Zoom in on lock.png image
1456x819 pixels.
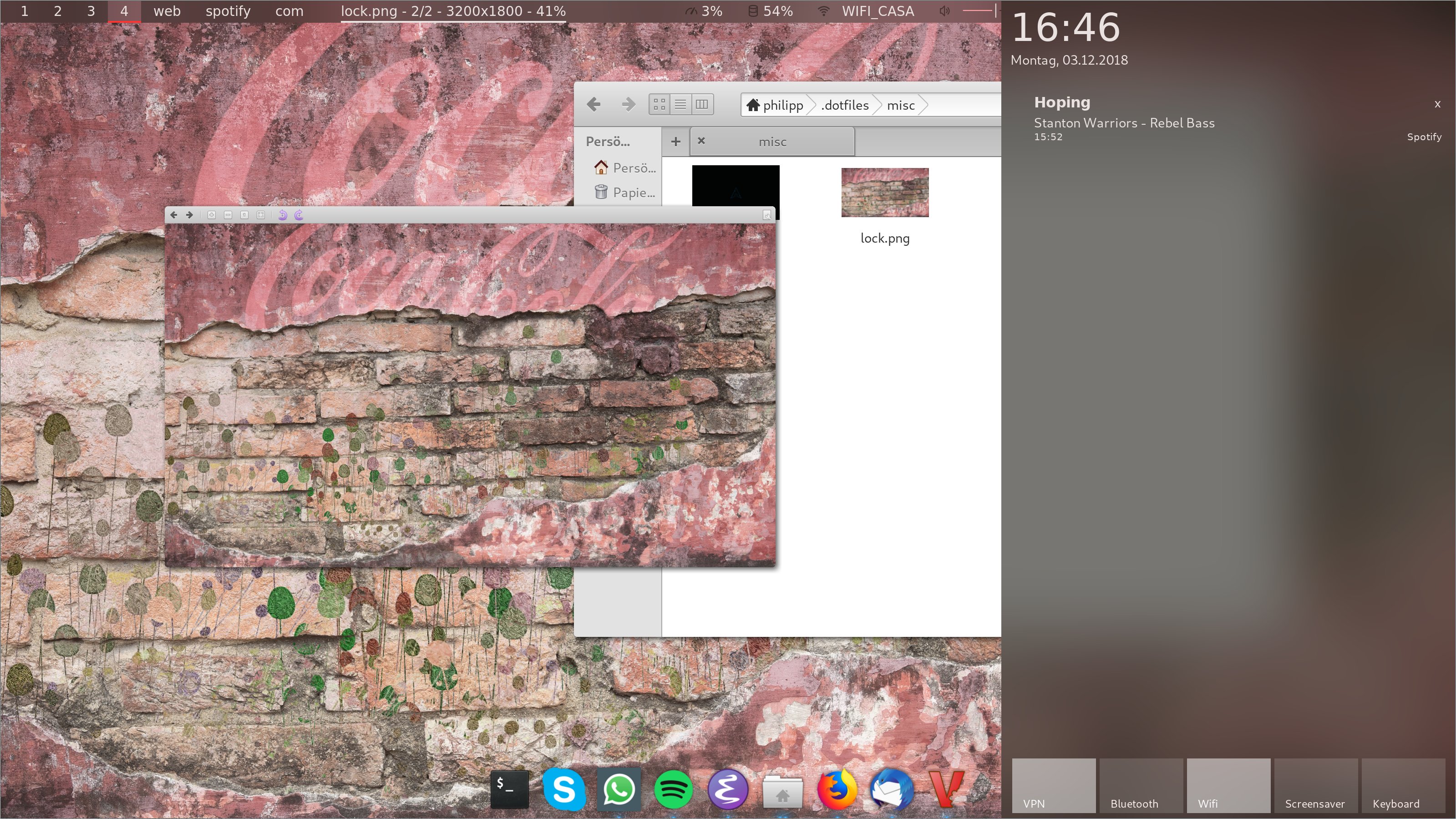211,215
